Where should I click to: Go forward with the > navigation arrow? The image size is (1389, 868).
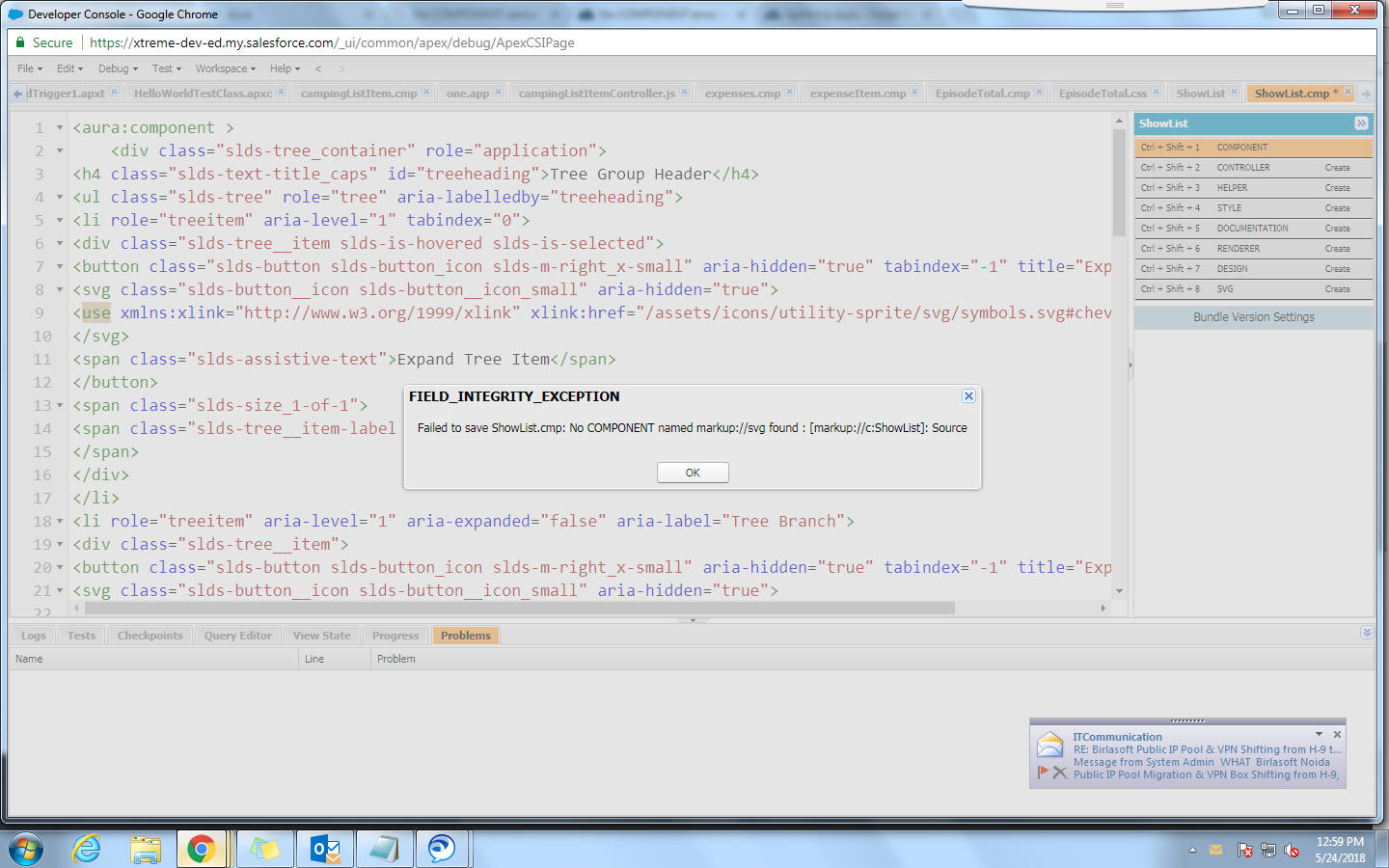341,68
